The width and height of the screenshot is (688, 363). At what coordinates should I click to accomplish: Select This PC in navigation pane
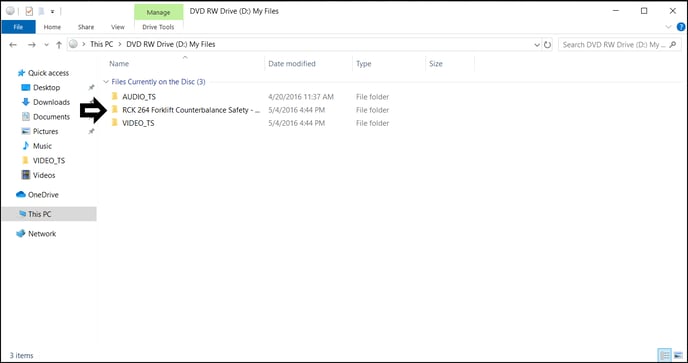[x=39, y=214]
